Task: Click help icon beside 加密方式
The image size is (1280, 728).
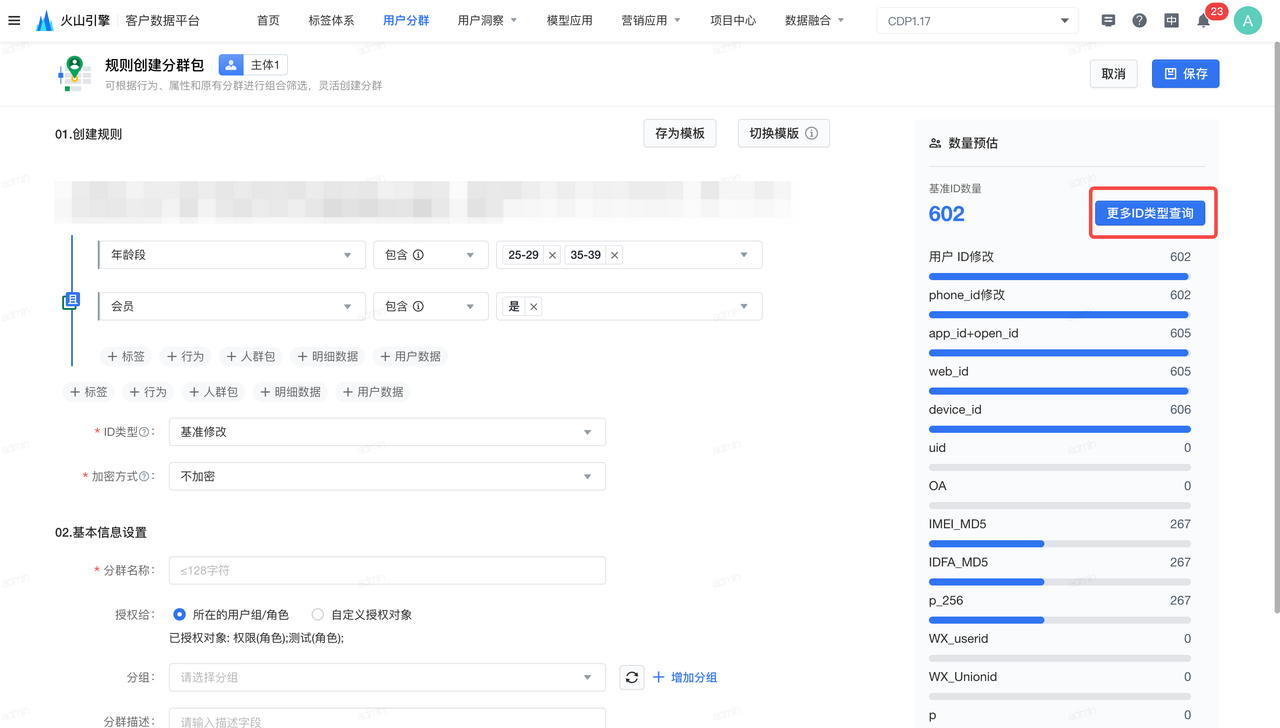Action: 145,477
